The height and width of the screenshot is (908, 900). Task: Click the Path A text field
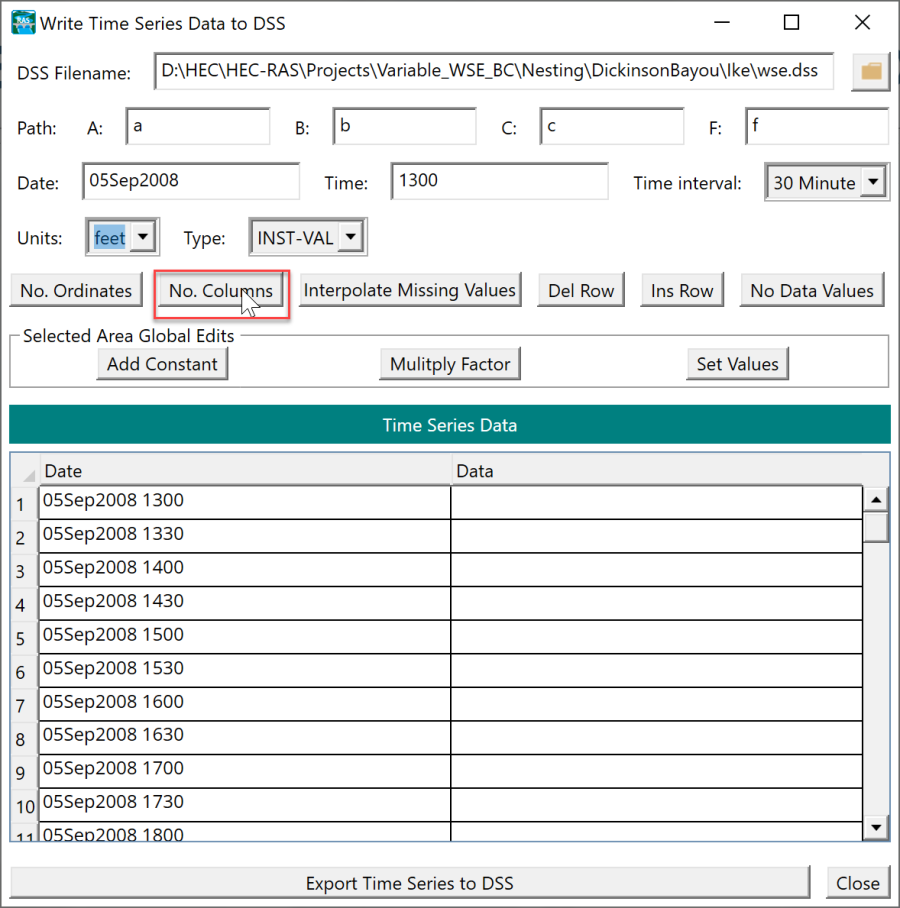click(198, 127)
